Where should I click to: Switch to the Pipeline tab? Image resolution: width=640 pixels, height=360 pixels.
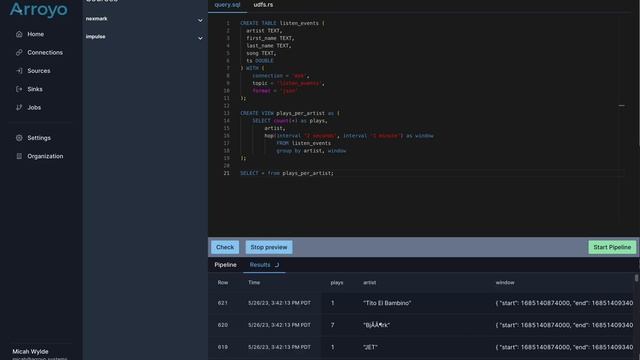pos(225,265)
